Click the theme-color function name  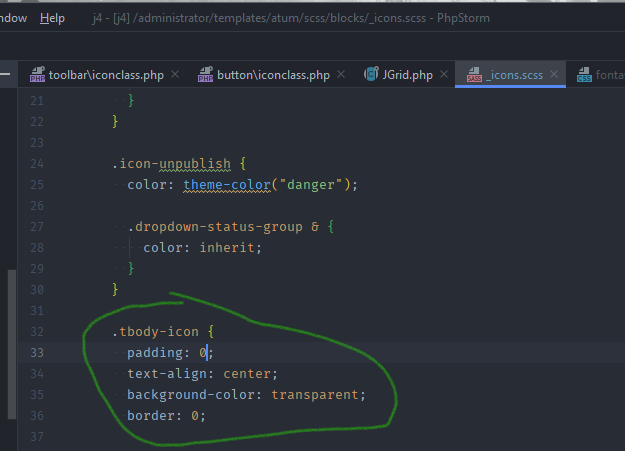click(227, 185)
